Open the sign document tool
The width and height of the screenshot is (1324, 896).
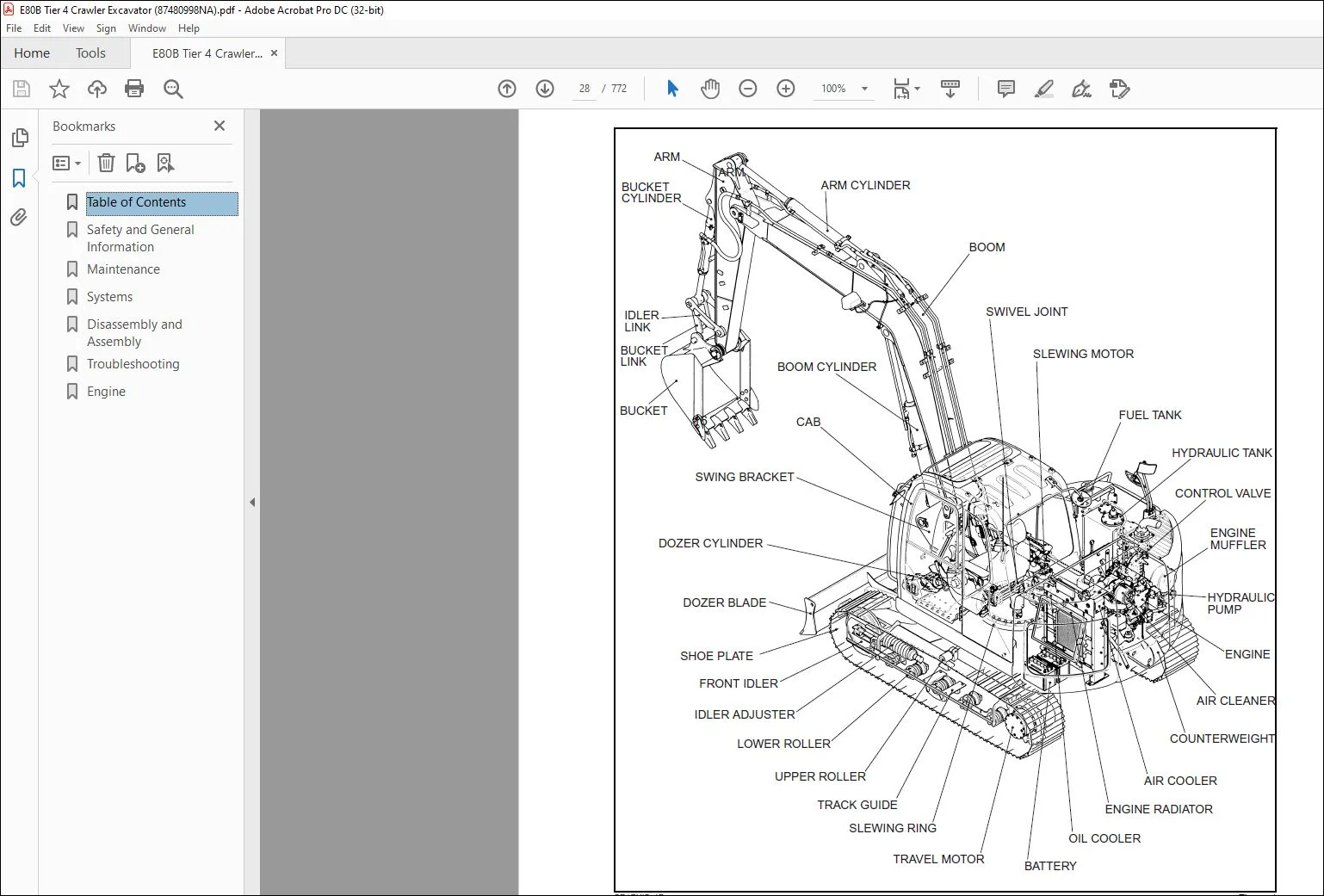[1081, 89]
